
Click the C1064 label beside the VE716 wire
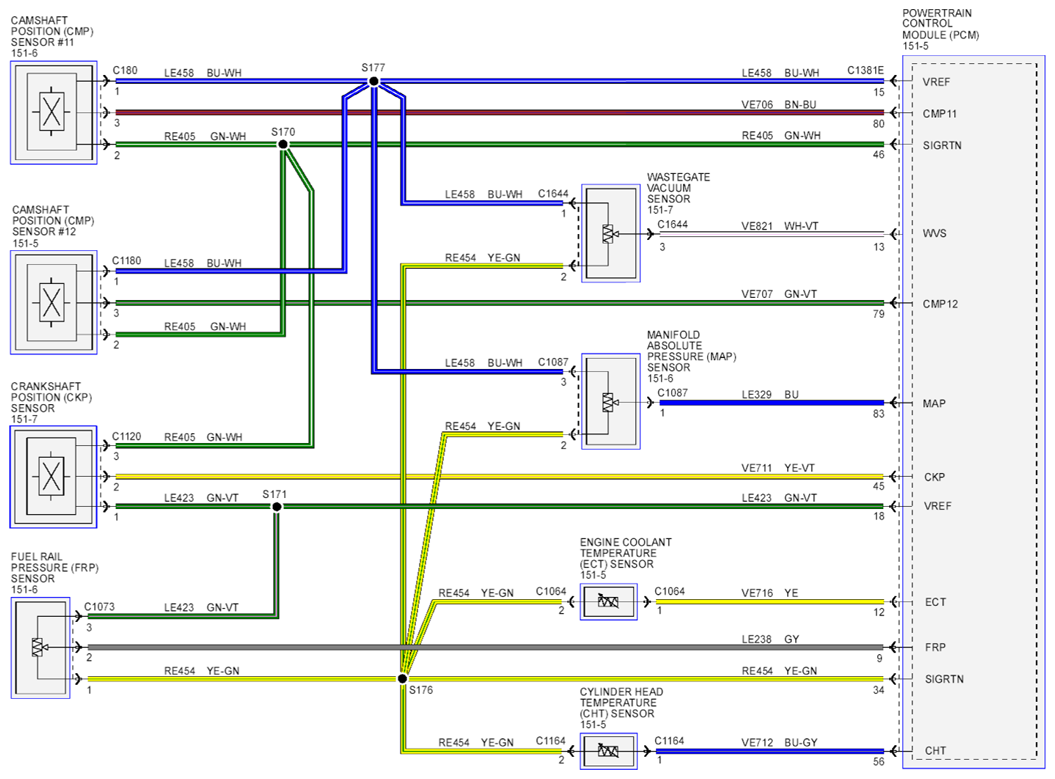(669, 591)
